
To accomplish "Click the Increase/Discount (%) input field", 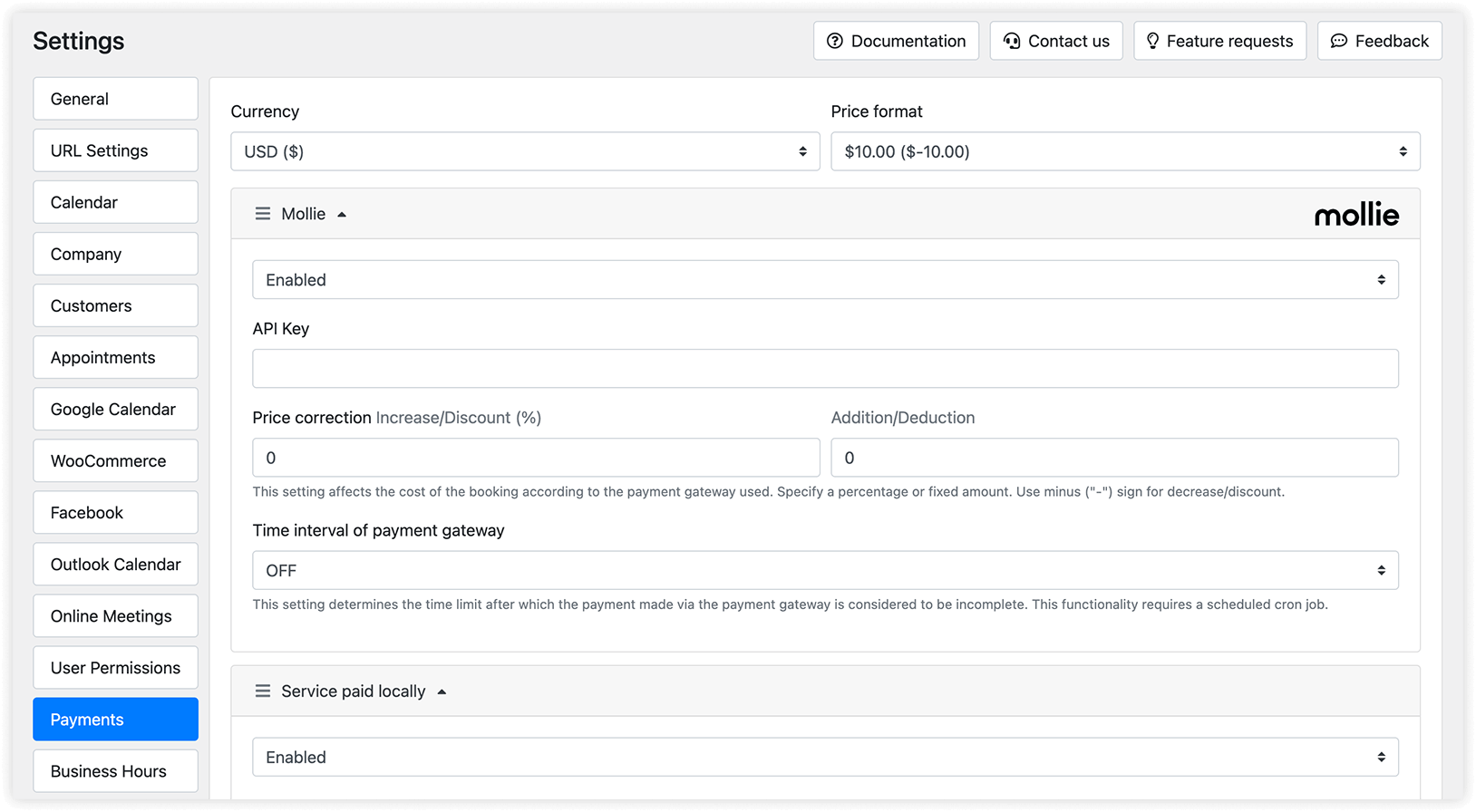I will pos(536,458).
